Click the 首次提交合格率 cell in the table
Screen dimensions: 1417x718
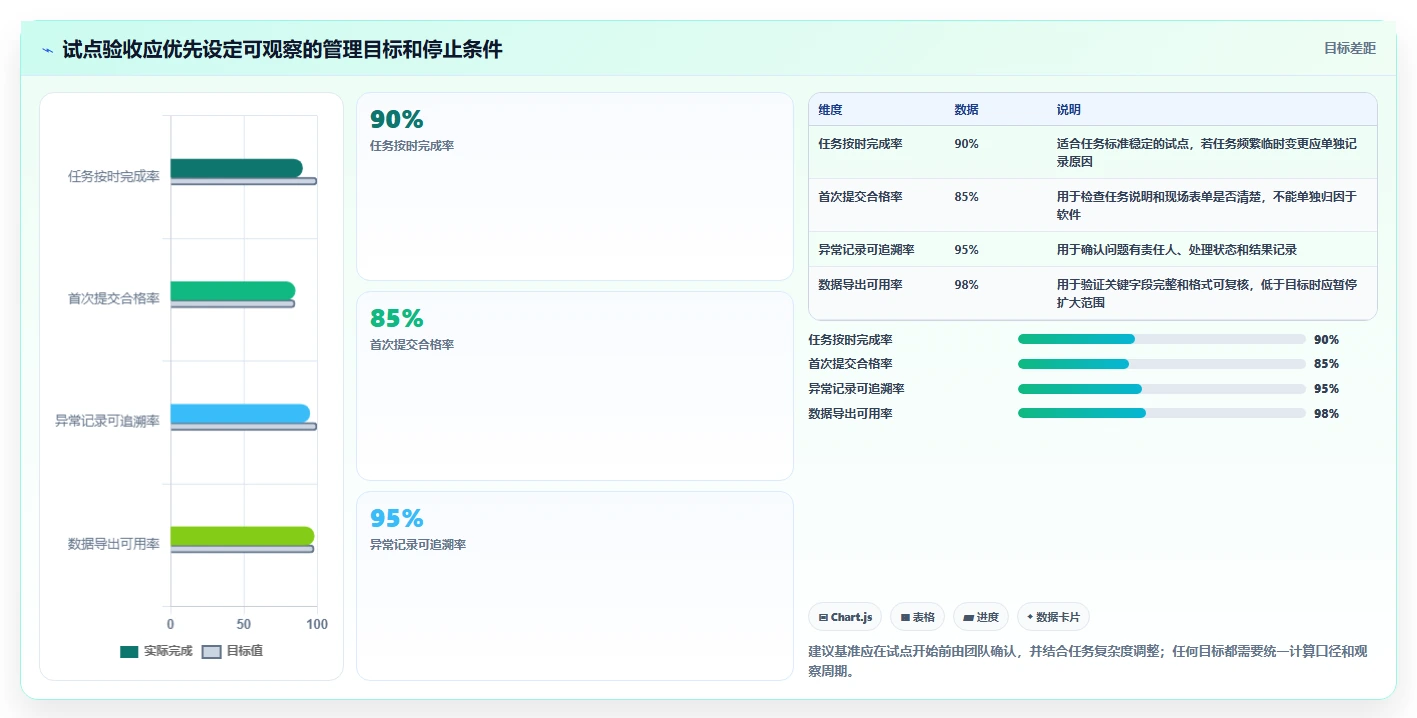[x=860, y=197]
